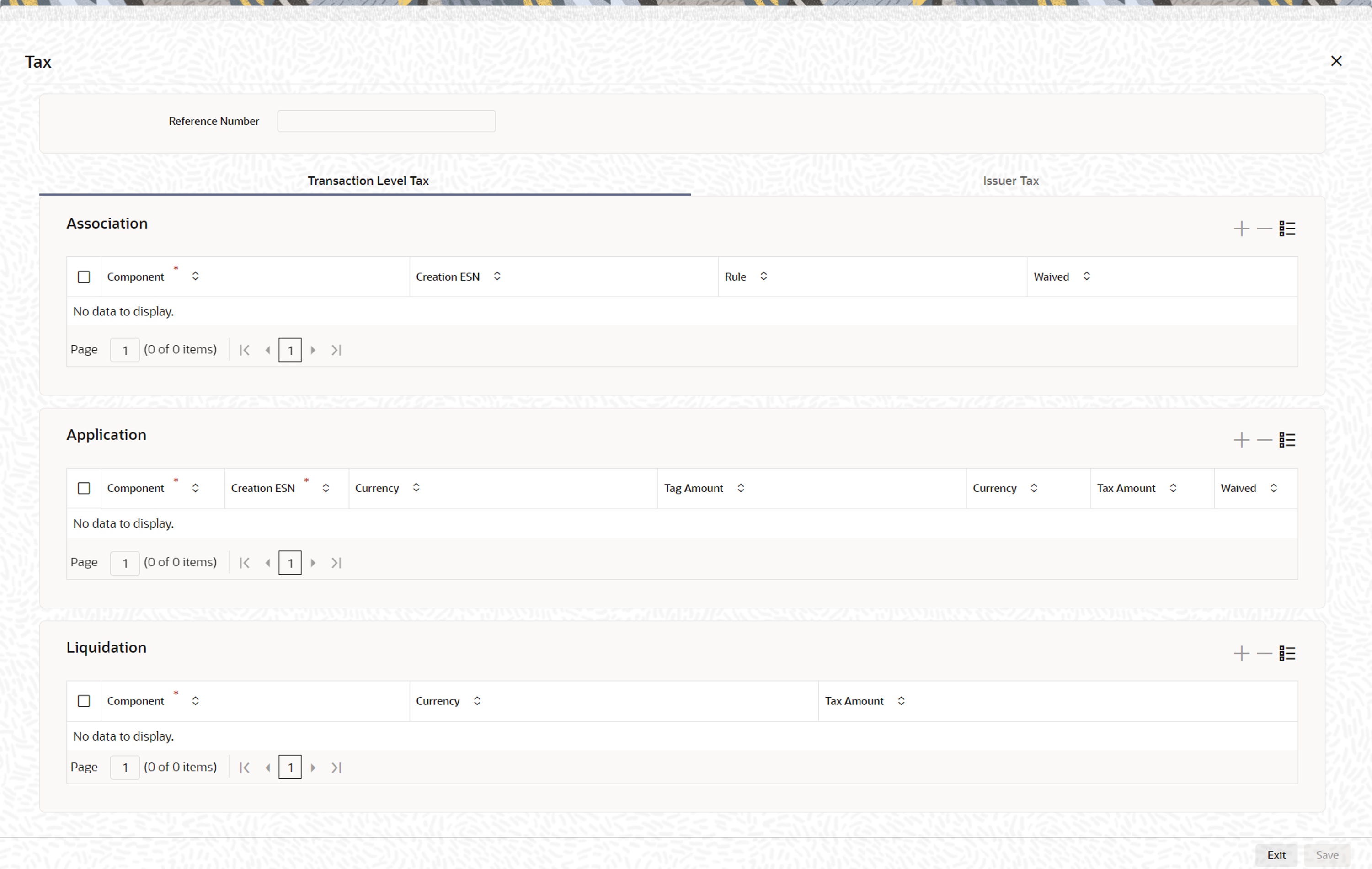Add a new row in the Application table
1372x869 pixels.
pyautogui.click(x=1241, y=440)
